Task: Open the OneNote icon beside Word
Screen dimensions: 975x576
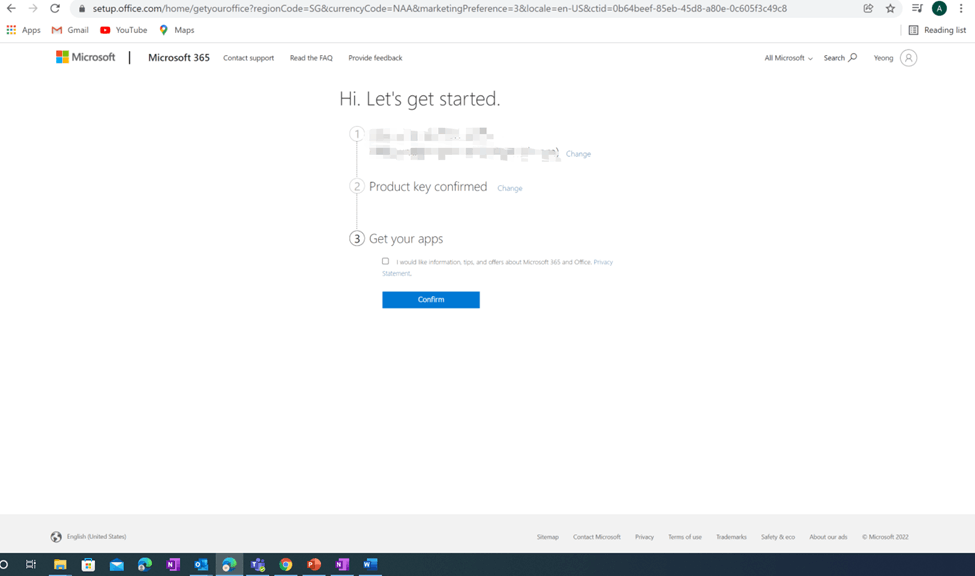Action: tap(342, 565)
